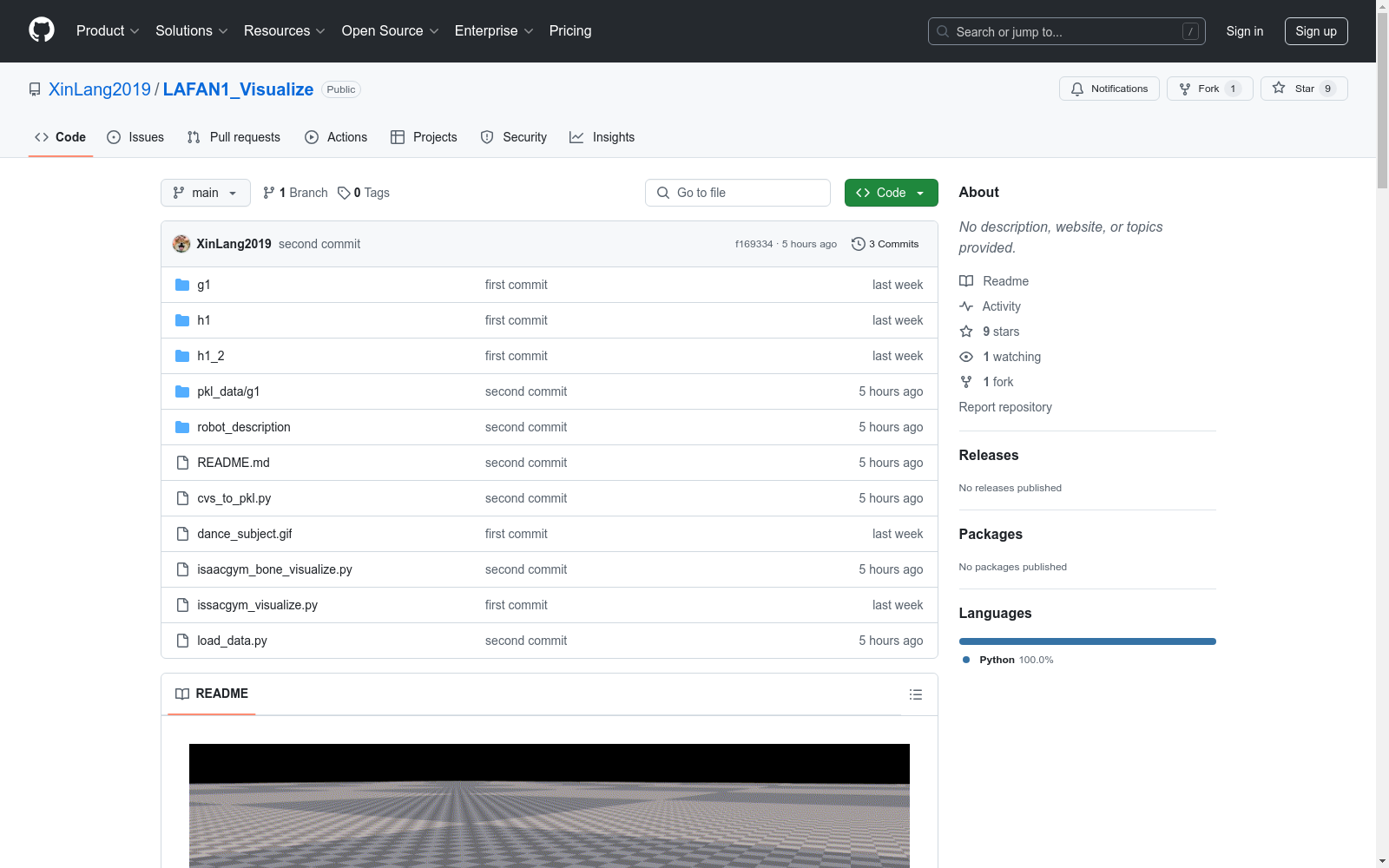
Task: Fork the repository with Fork button
Action: (1209, 89)
